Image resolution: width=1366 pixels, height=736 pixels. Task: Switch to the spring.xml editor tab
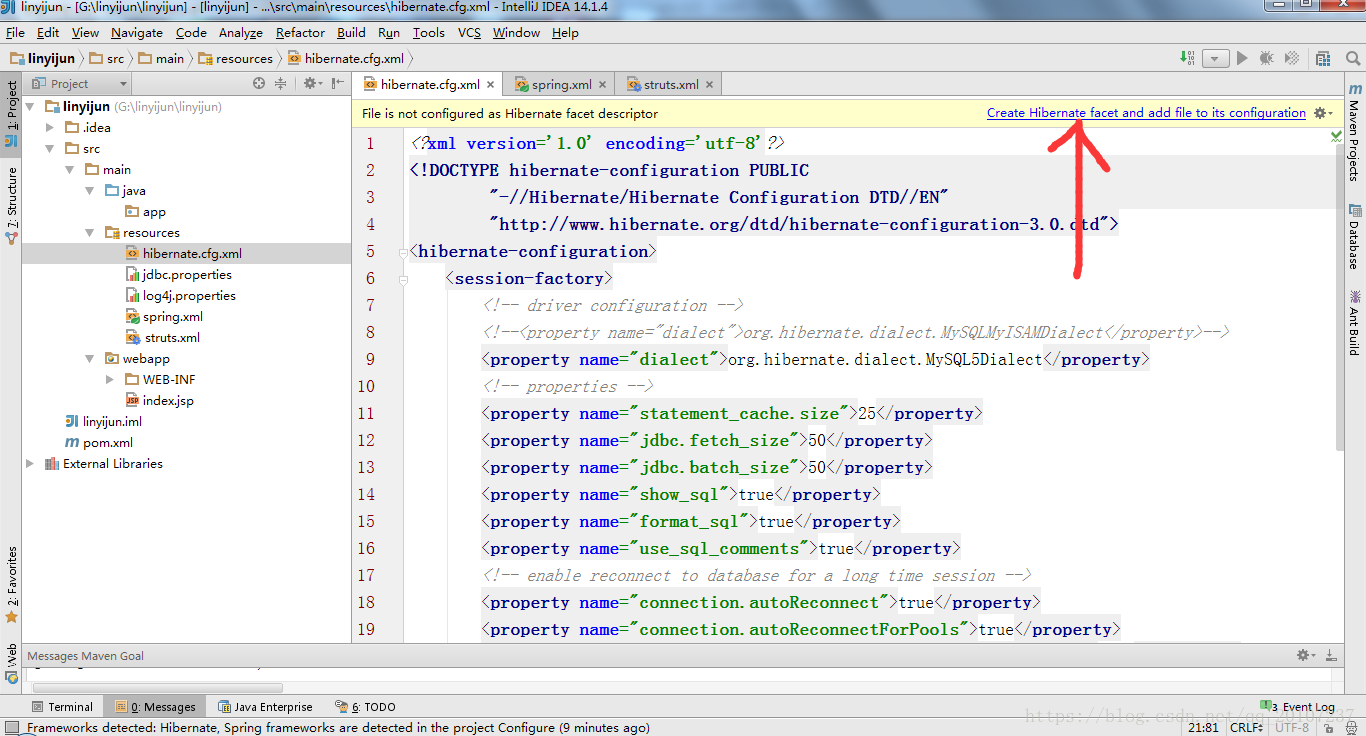561,85
